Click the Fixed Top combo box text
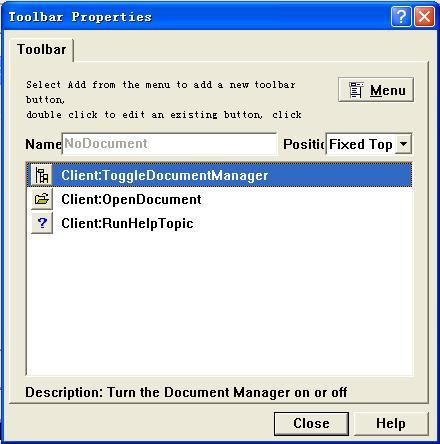Image resolution: width=440 pixels, height=444 pixels. (360, 144)
